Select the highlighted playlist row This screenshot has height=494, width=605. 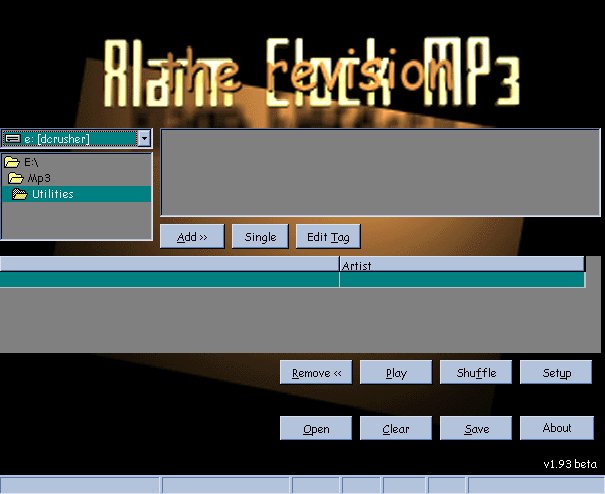click(292, 280)
